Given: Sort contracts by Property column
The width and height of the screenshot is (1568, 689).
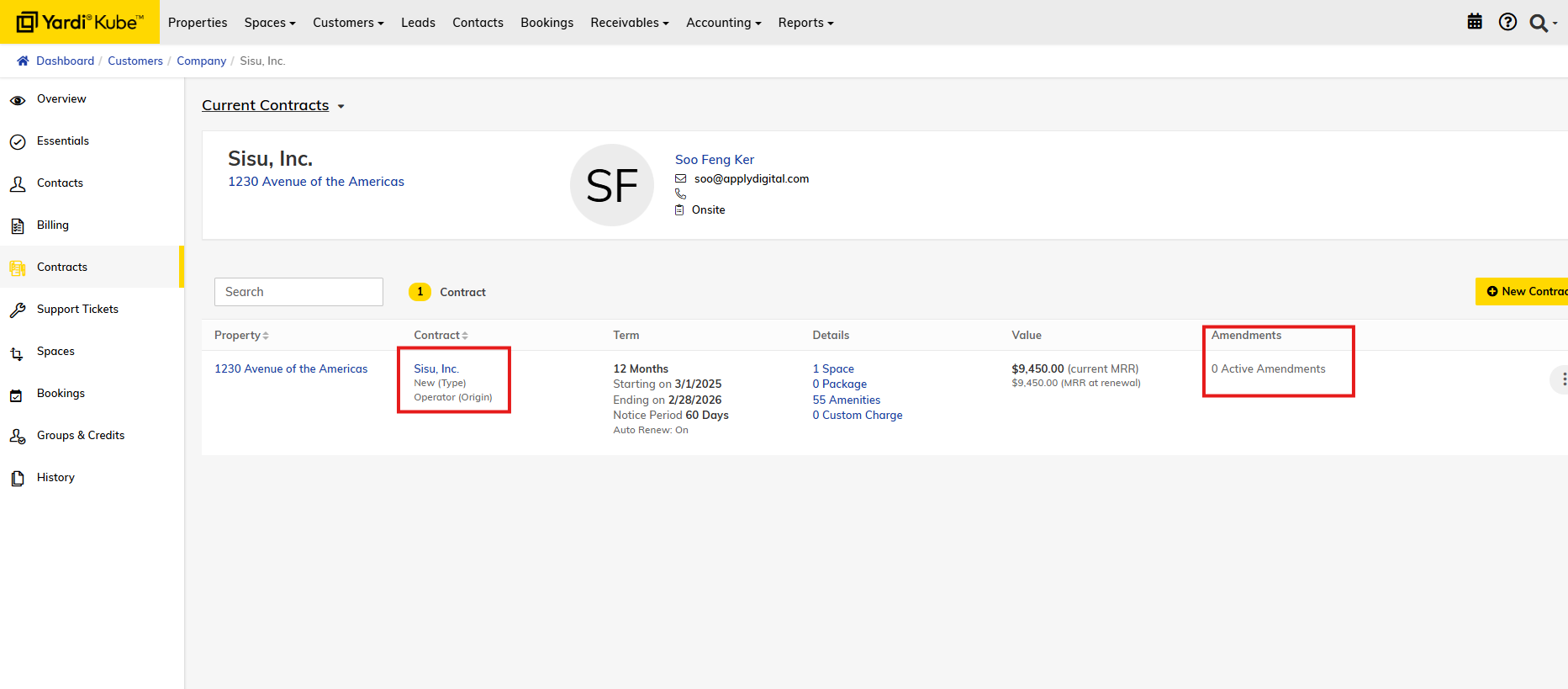Looking at the screenshot, I should coord(241,335).
